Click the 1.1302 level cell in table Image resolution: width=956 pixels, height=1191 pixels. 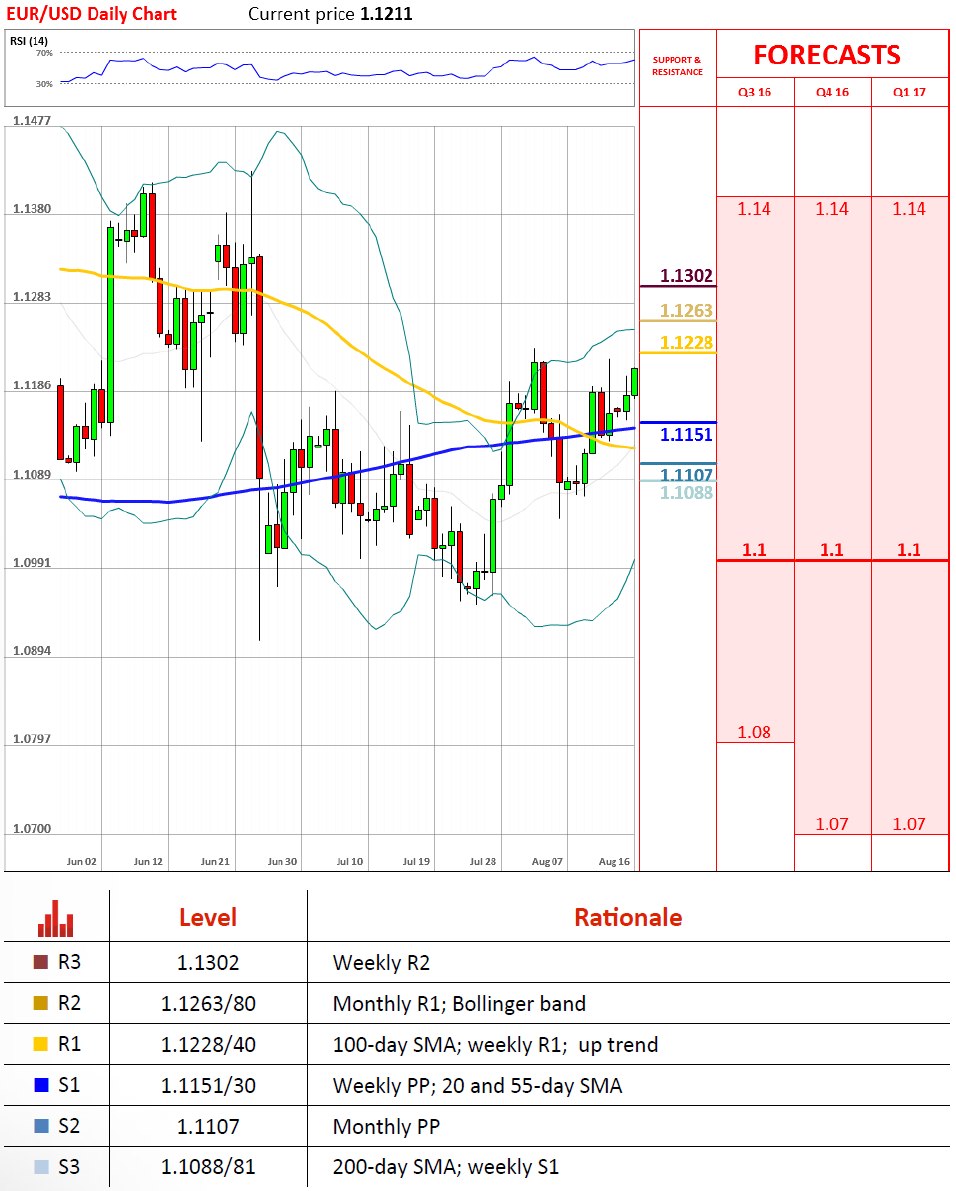(208, 963)
